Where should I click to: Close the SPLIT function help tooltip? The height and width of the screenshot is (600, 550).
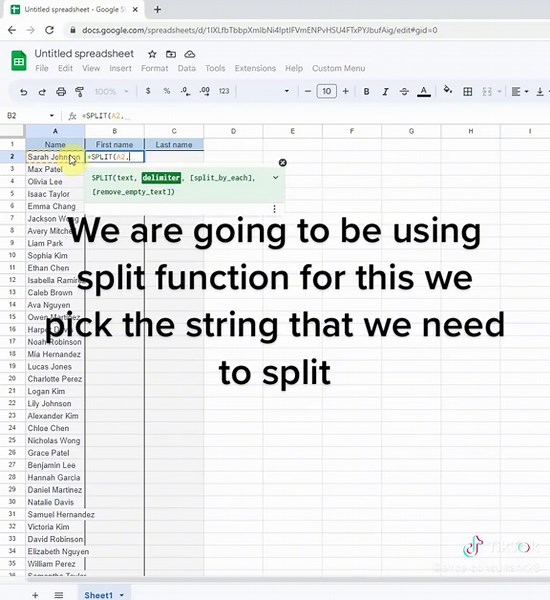point(282,163)
